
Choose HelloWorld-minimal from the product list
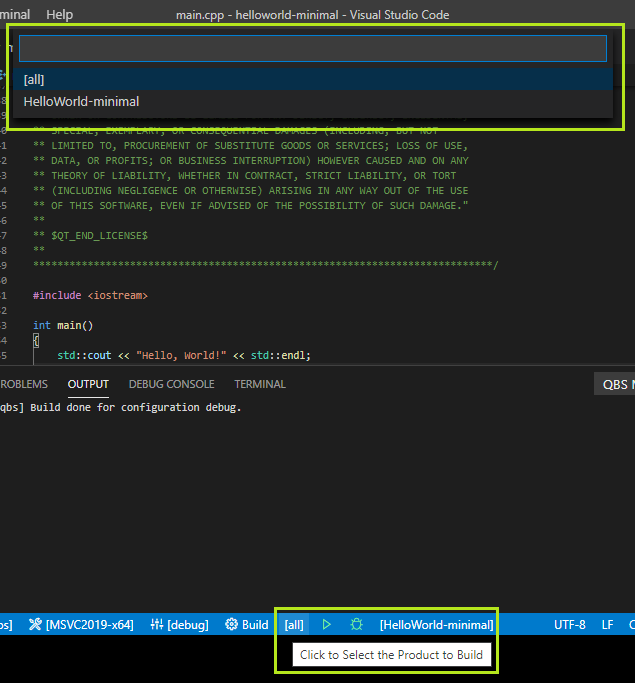tap(81, 101)
